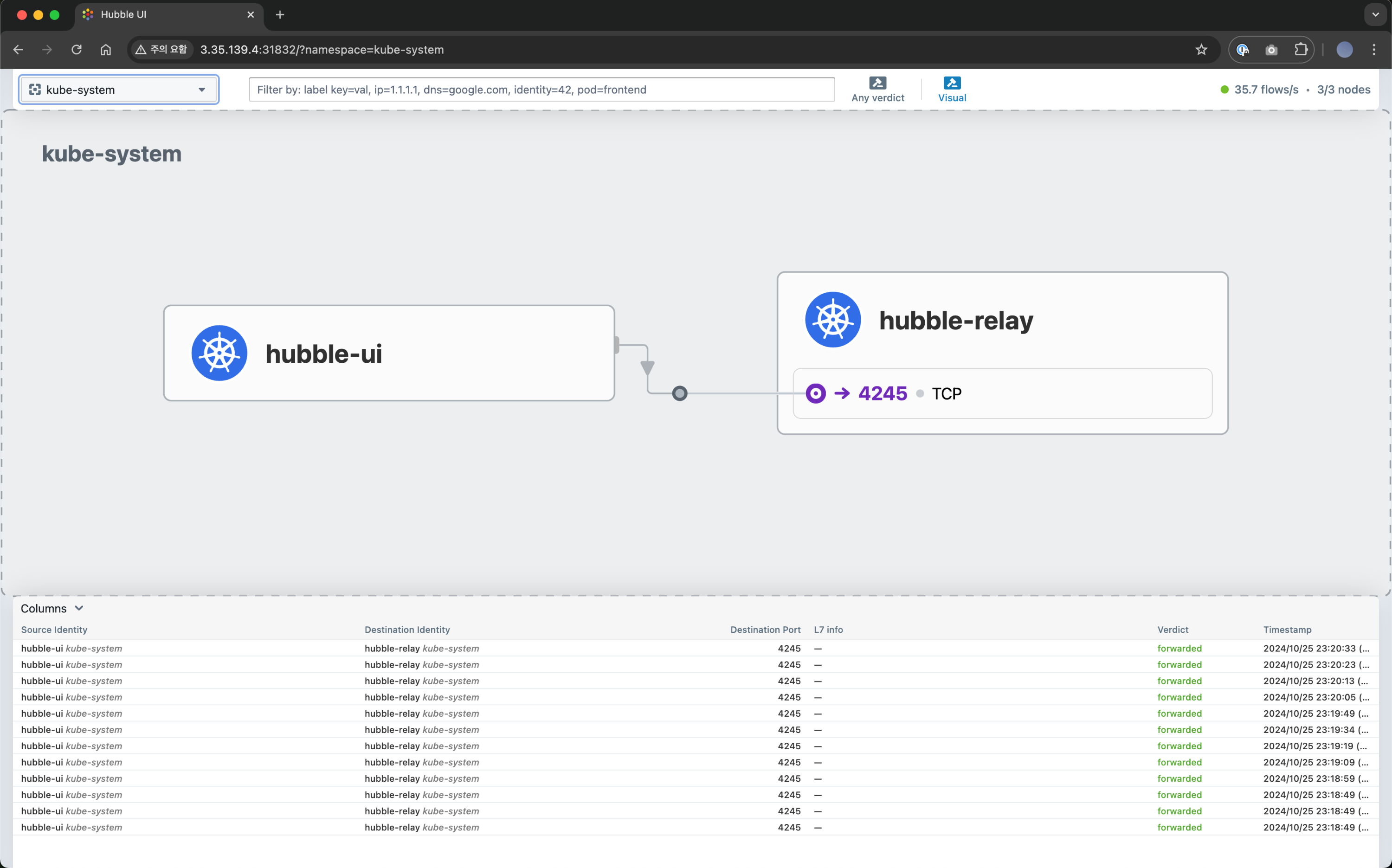
Task: Click the connector node circle between services
Action: pyautogui.click(x=680, y=393)
